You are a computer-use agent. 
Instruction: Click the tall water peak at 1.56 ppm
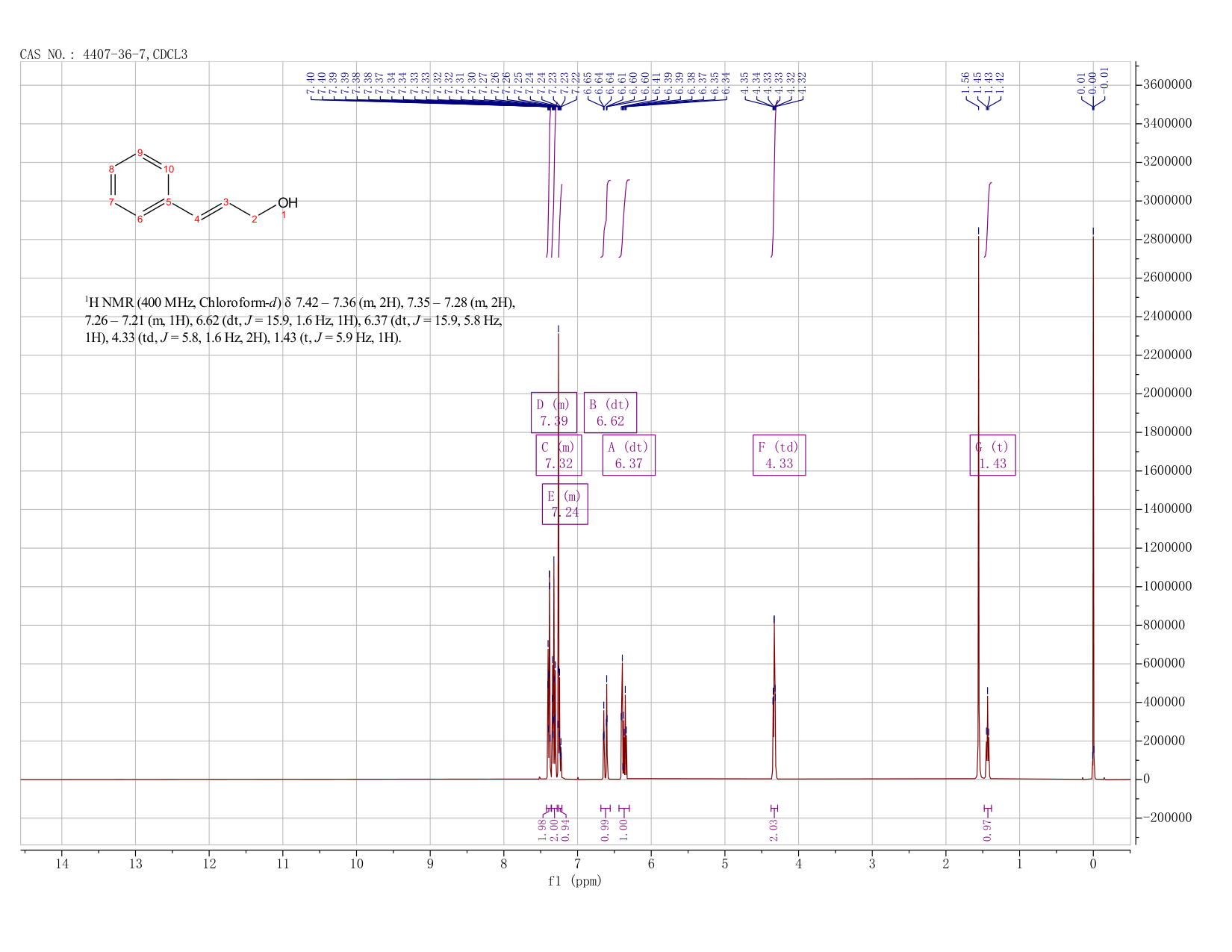pos(978,508)
